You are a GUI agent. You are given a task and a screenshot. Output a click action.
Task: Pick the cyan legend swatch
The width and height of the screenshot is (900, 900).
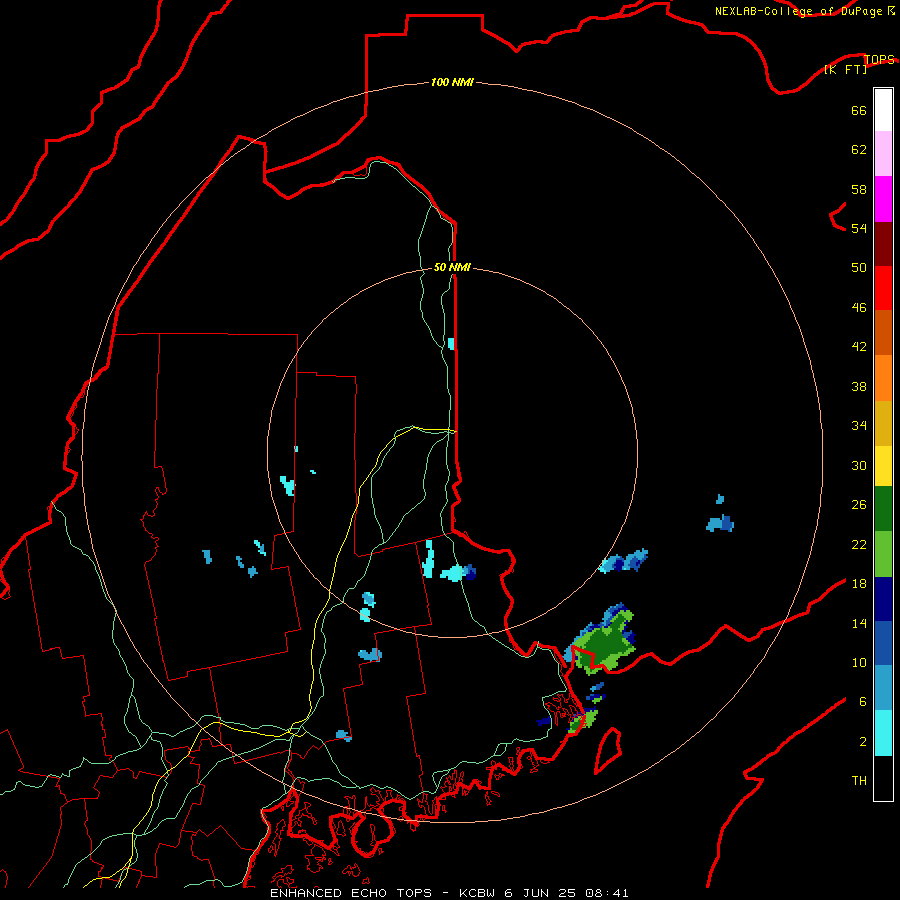pyautogui.click(x=883, y=733)
